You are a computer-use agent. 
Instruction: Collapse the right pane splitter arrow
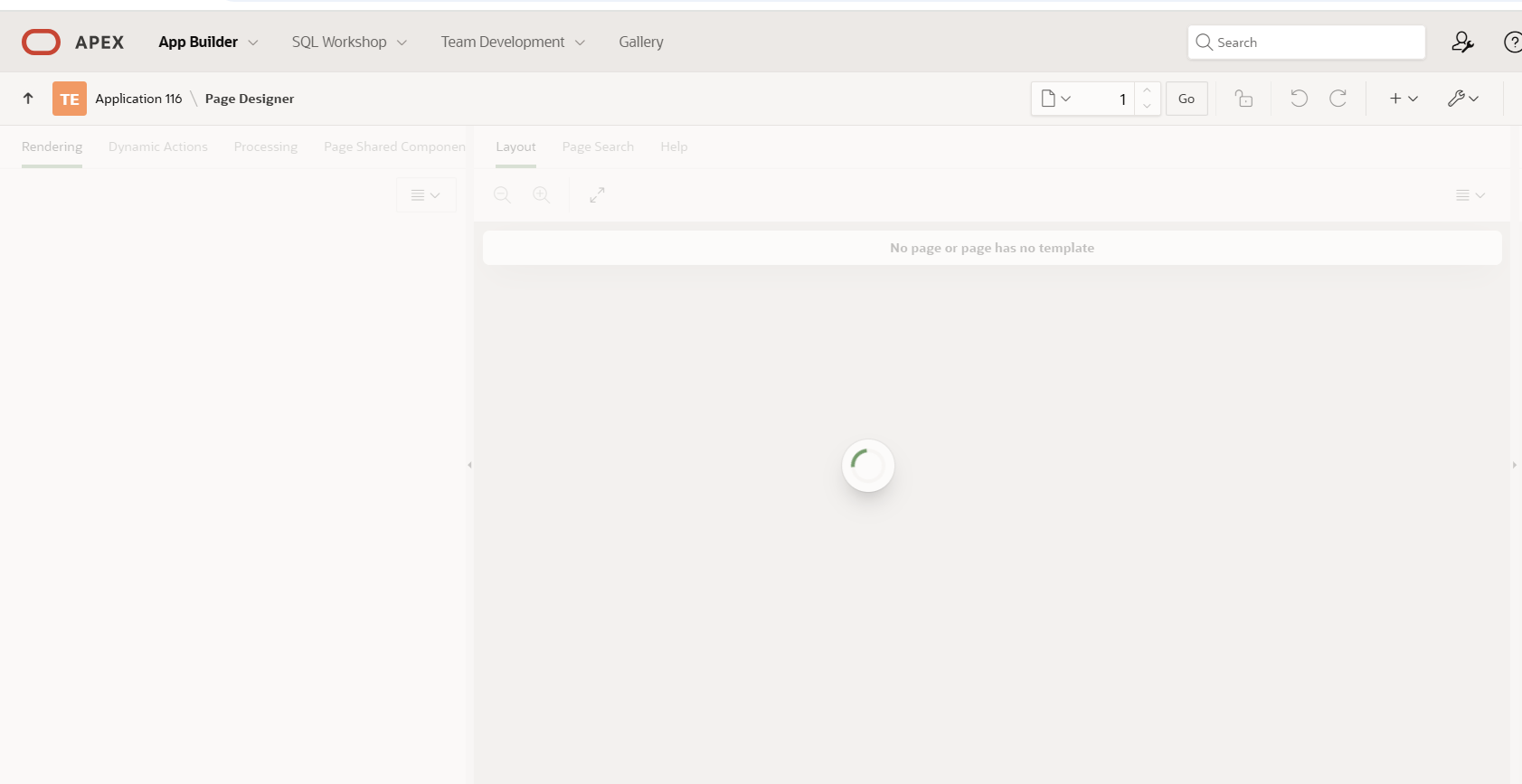coord(1515,465)
